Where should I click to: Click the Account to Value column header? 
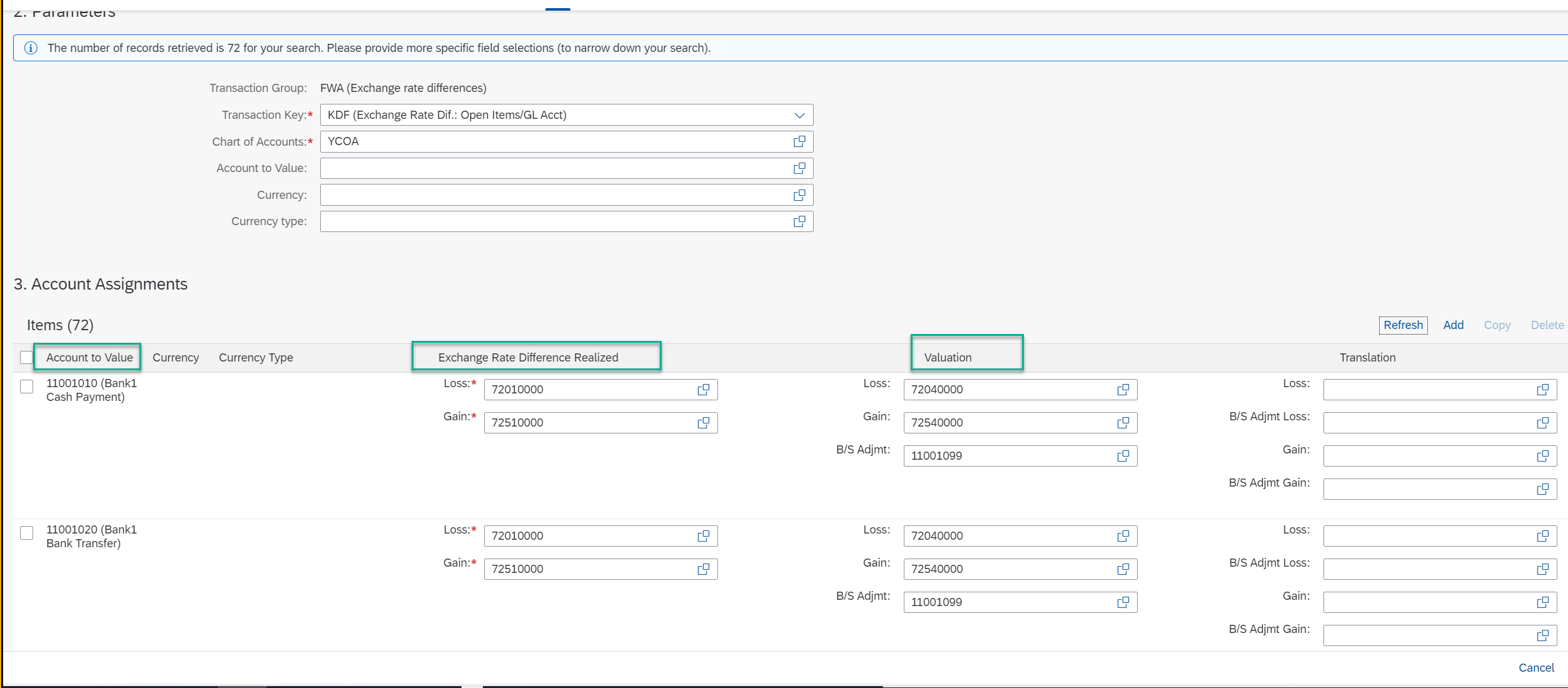[x=89, y=358]
